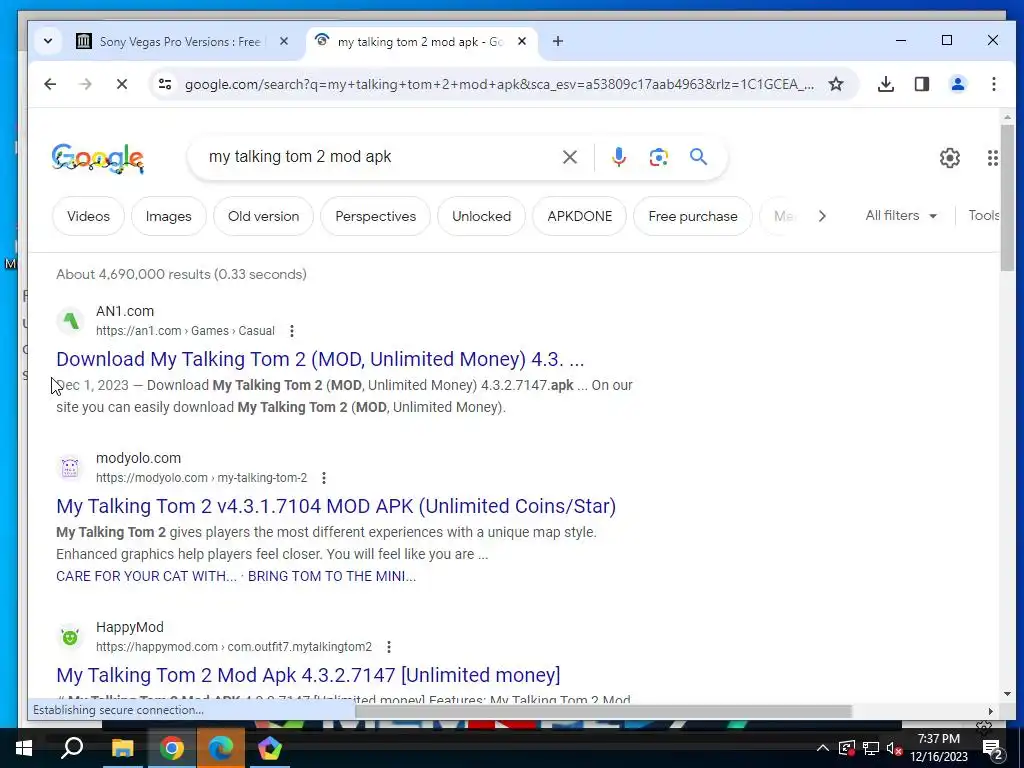
Task: Open CARE FOR YOUR CAT WITH sitelink
Action: coord(146,576)
